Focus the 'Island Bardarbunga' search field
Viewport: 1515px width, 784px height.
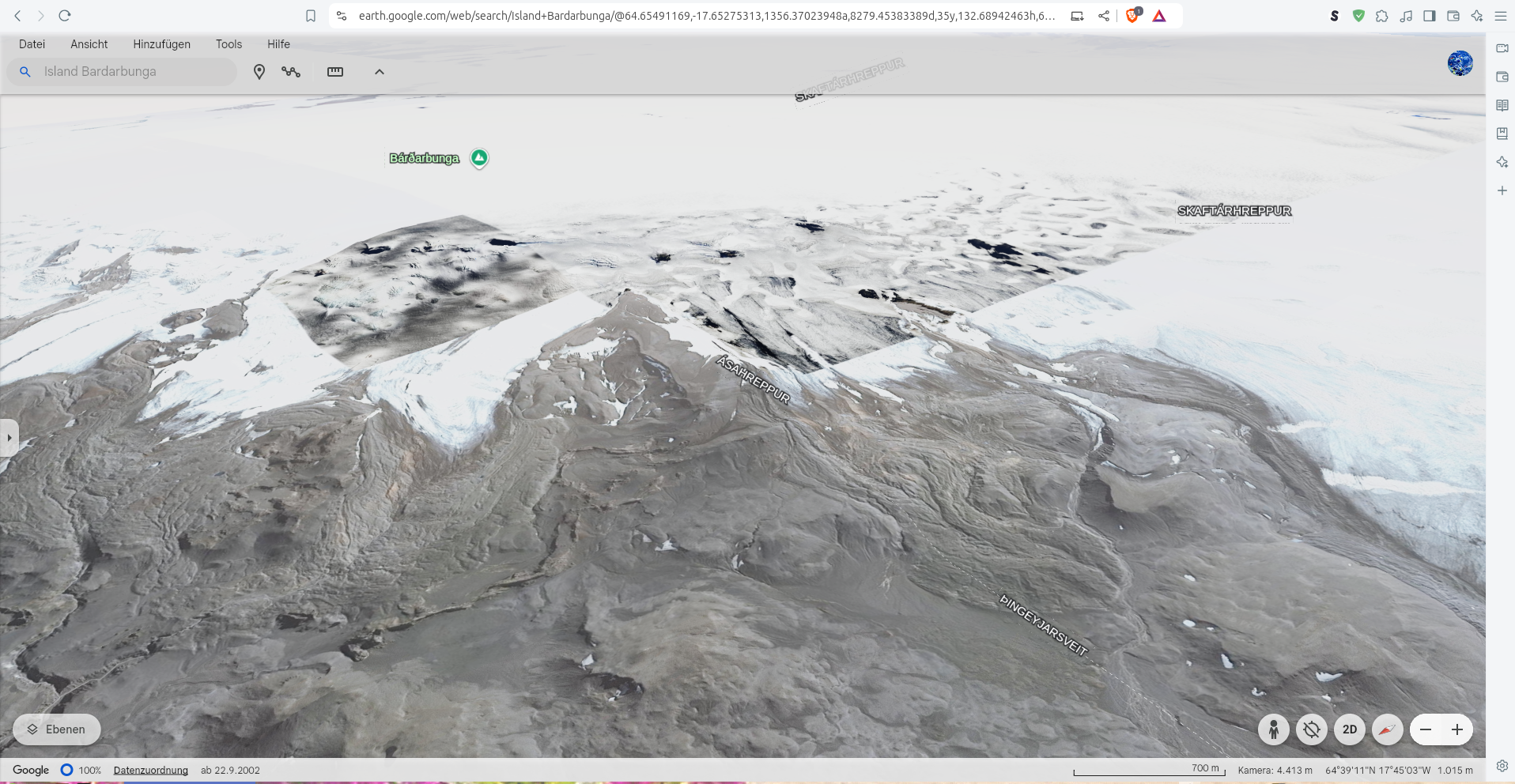click(122, 72)
